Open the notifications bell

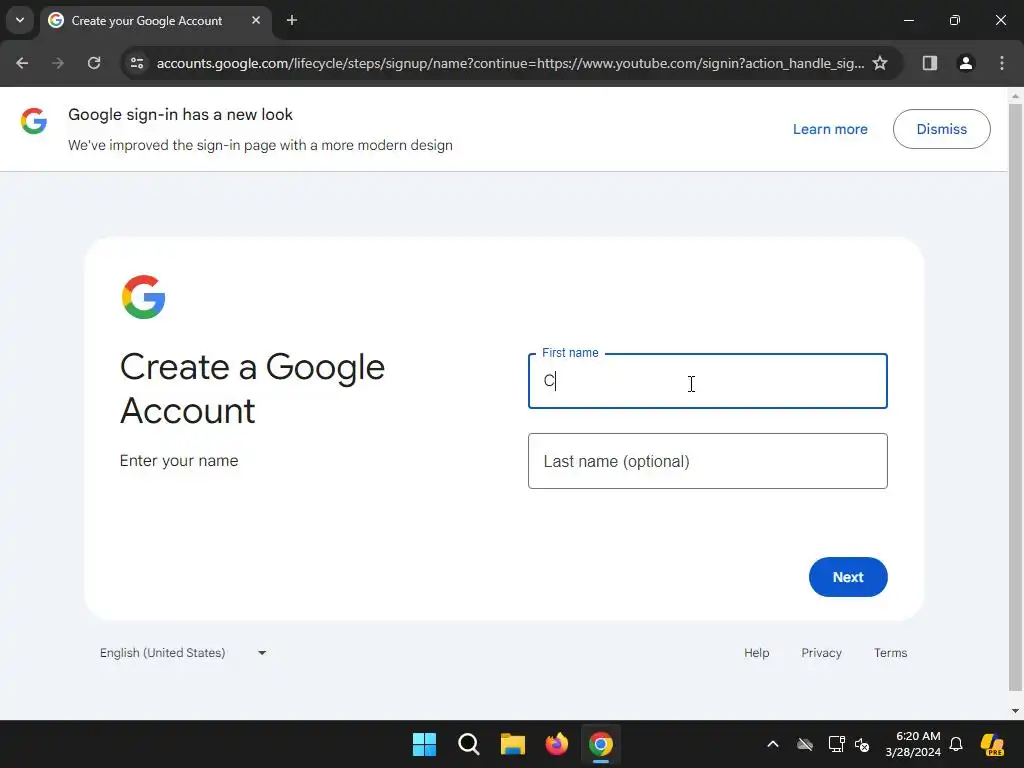point(956,744)
